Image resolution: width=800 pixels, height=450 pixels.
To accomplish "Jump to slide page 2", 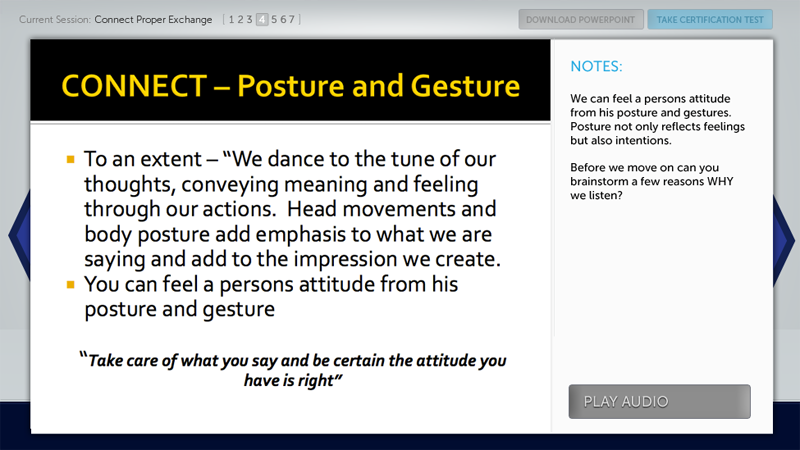I will [240, 19].
